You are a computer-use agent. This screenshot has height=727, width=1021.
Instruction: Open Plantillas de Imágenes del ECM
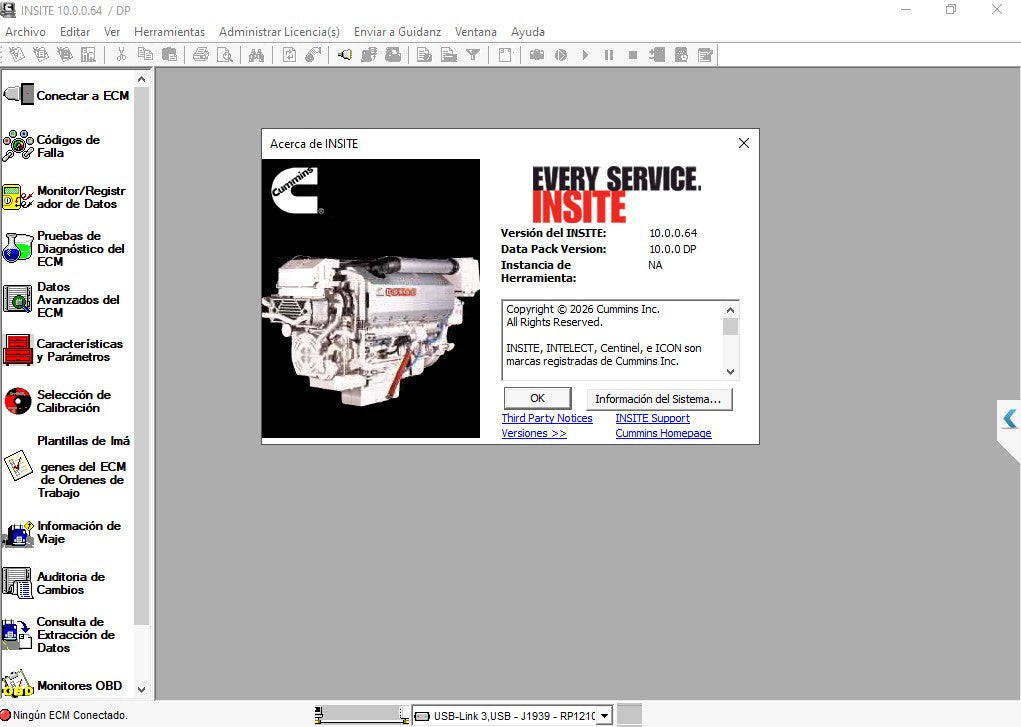[66, 466]
